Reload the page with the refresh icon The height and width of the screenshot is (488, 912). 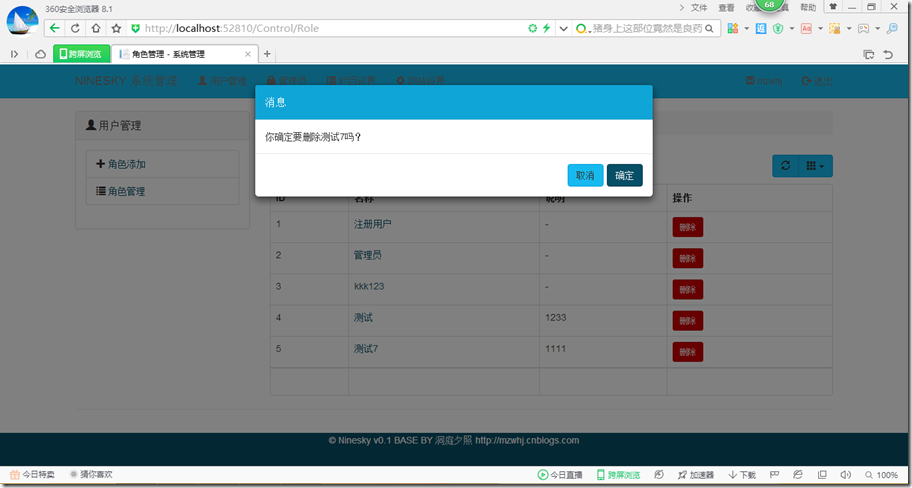click(x=76, y=29)
